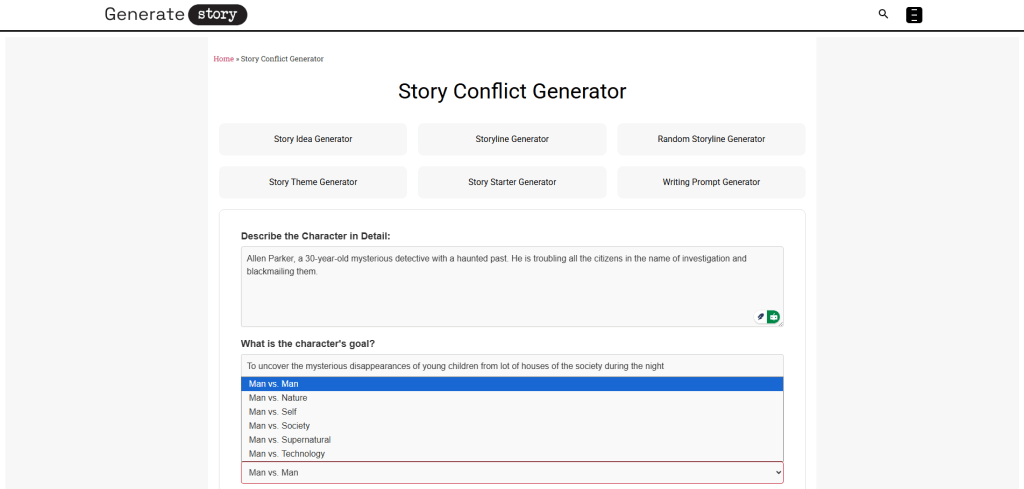
Task: Choose Man vs. Nature from the list
Action: [x=512, y=398]
